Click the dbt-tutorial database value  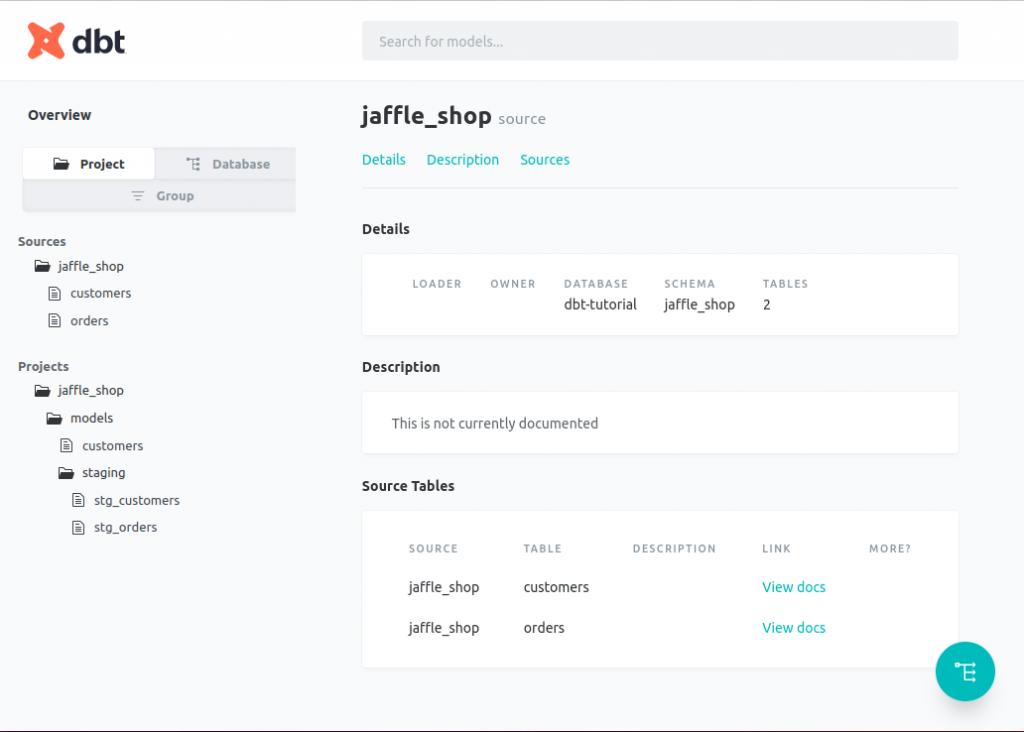pyautogui.click(x=600, y=304)
